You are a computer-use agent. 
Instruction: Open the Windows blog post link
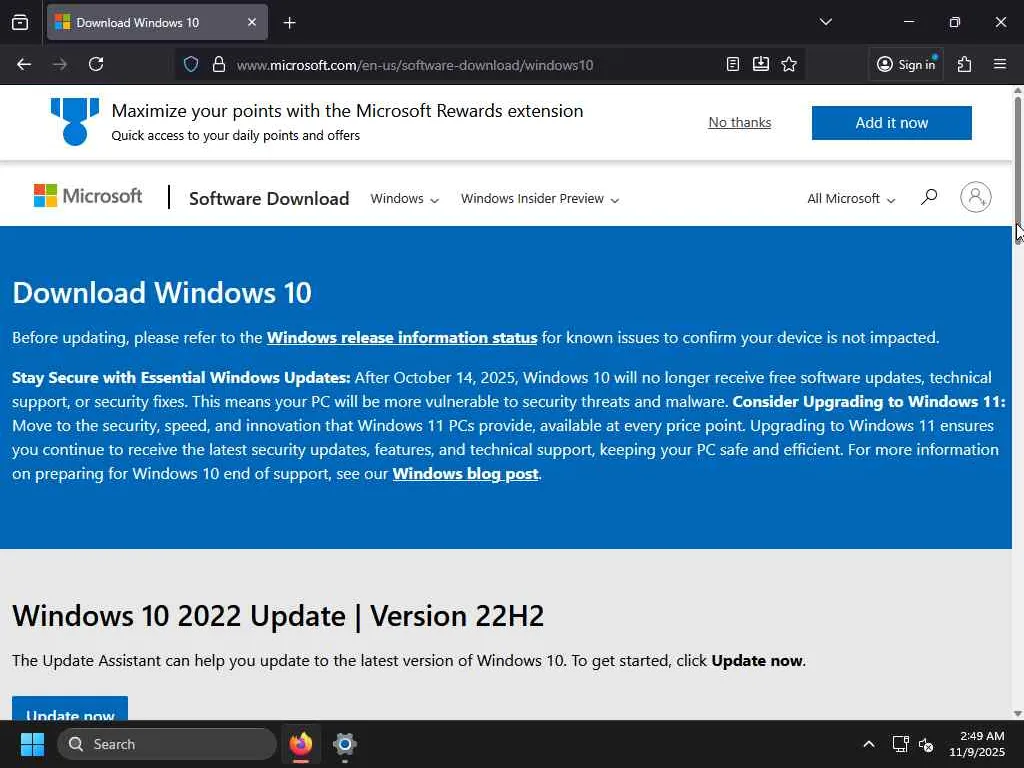[466, 473]
